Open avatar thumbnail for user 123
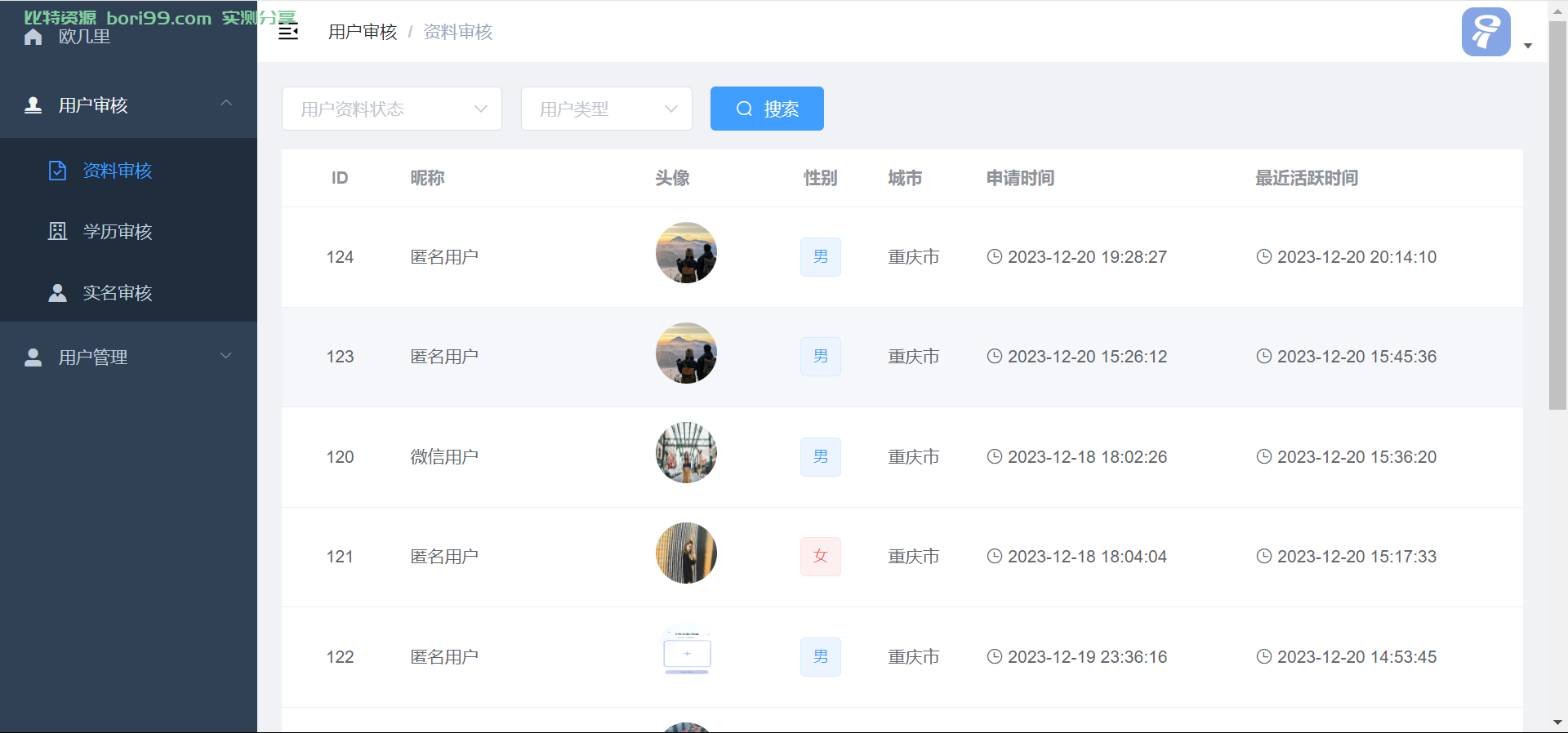 point(686,353)
